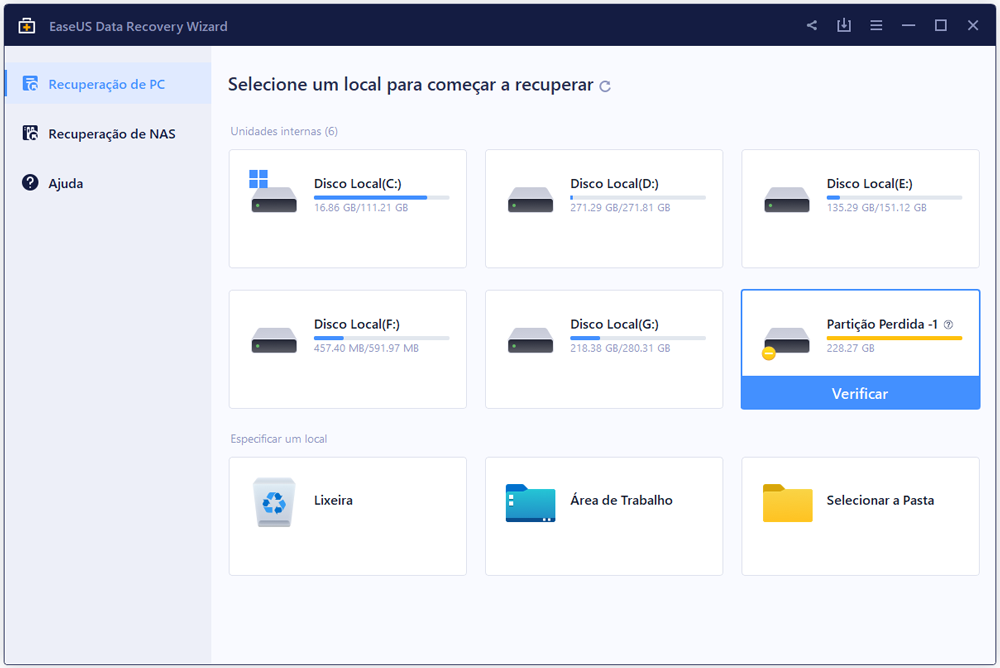
Task: Click the info icon beside Partição Perdida -1
Action: pos(948,325)
